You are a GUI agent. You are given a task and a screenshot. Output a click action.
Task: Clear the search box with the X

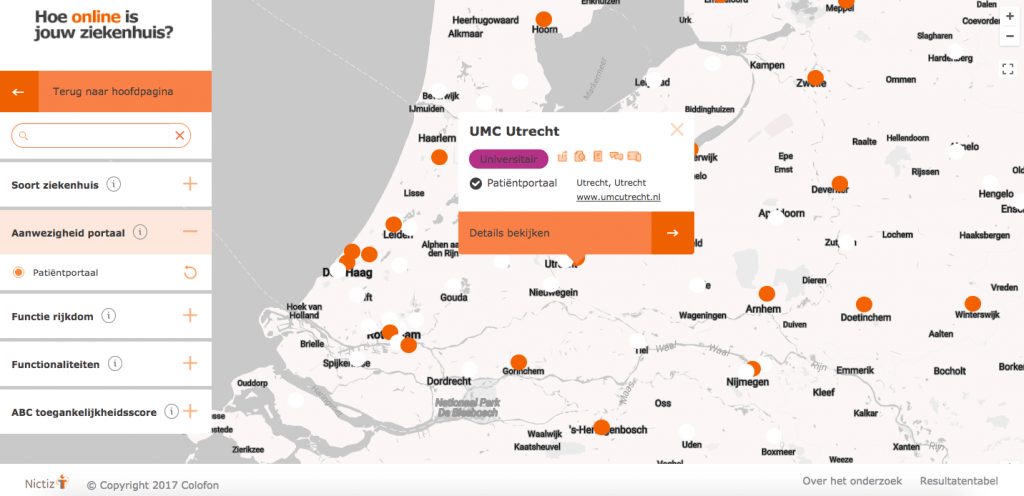(x=180, y=136)
